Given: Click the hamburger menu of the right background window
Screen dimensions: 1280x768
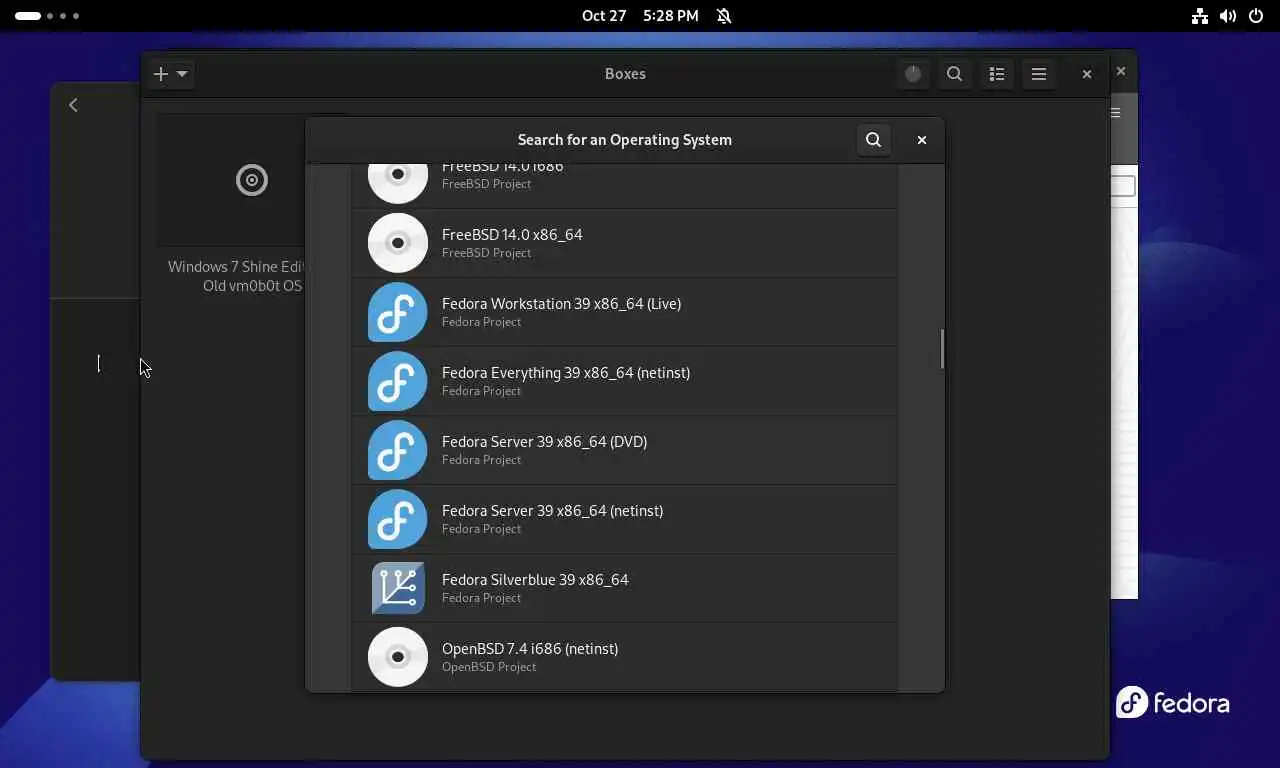Looking at the screenshot, I should [1116, 112].
